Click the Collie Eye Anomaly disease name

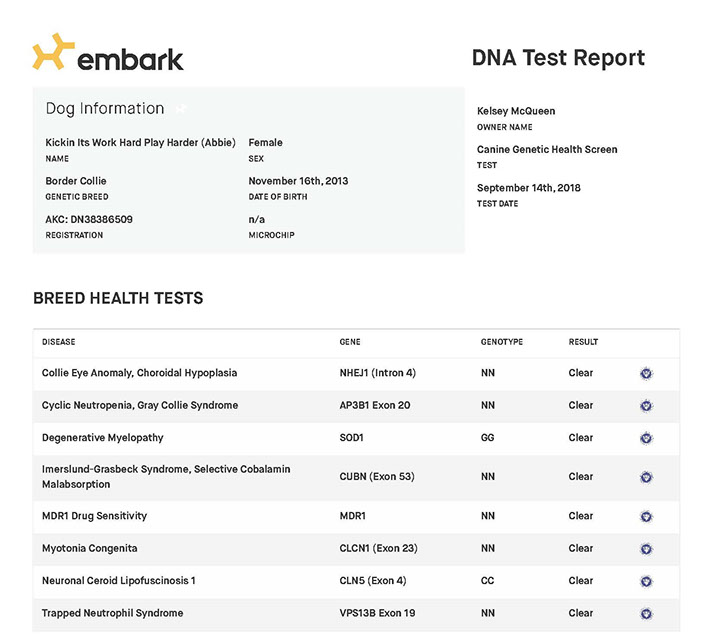[139, 373]
